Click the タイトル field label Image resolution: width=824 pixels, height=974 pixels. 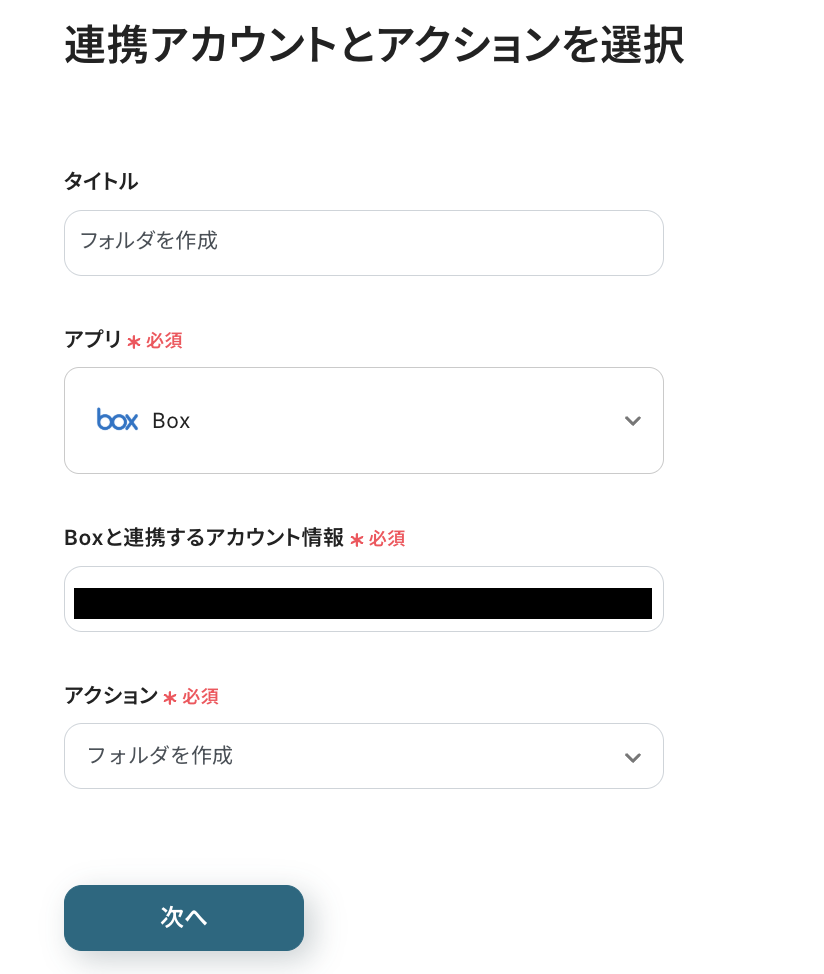tap(101, 181)
